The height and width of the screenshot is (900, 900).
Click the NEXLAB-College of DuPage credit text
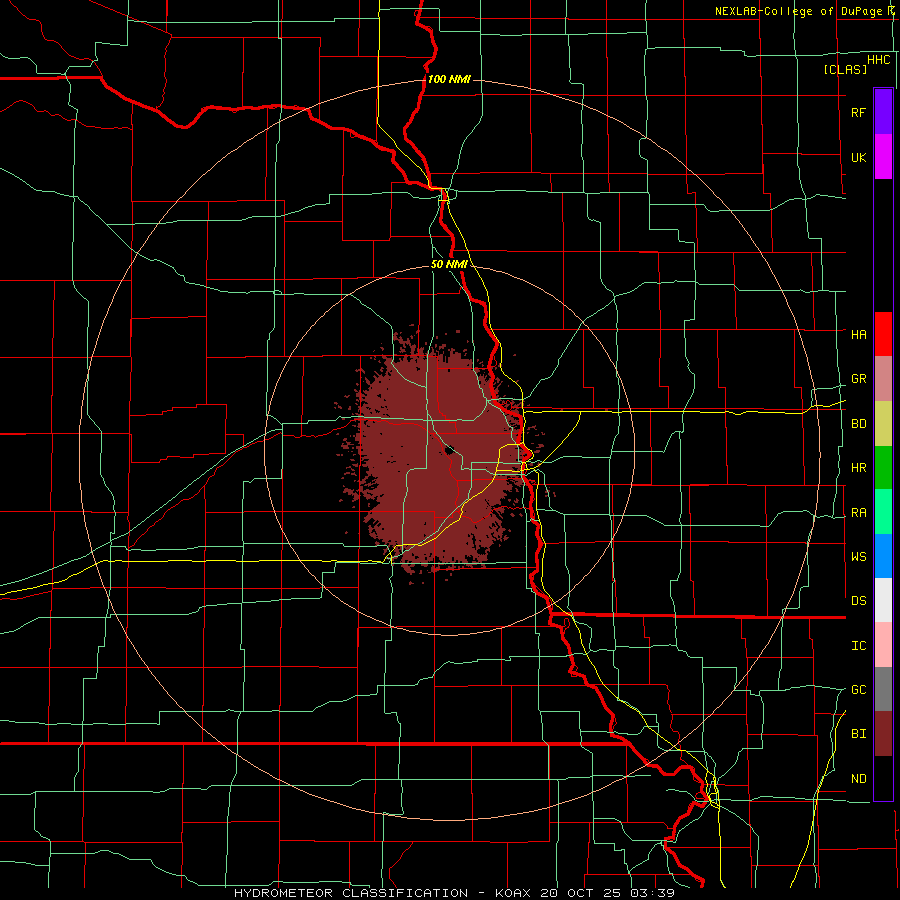[803, 11]
